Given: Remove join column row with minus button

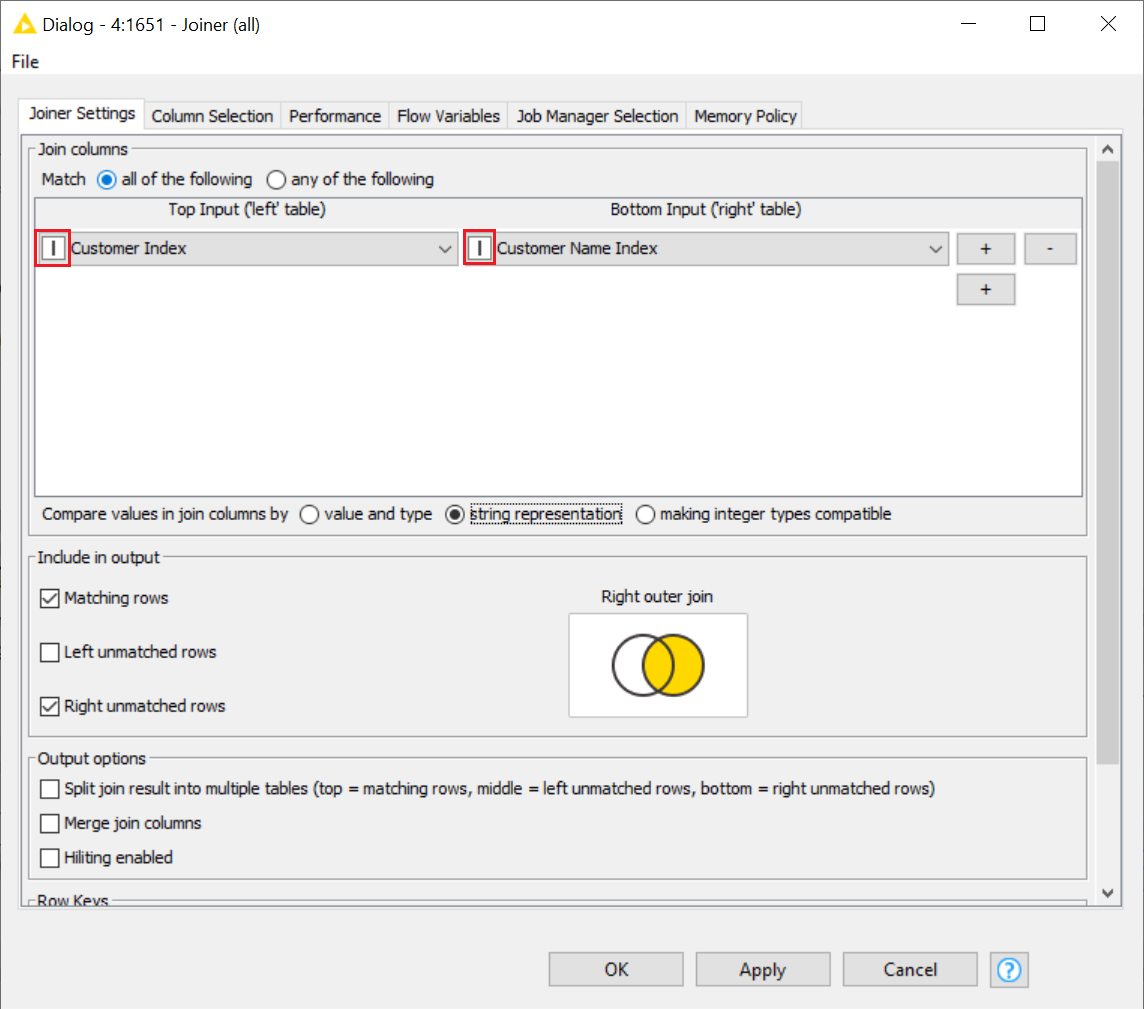Looking at the screenshot, I should pos(1049,249).
